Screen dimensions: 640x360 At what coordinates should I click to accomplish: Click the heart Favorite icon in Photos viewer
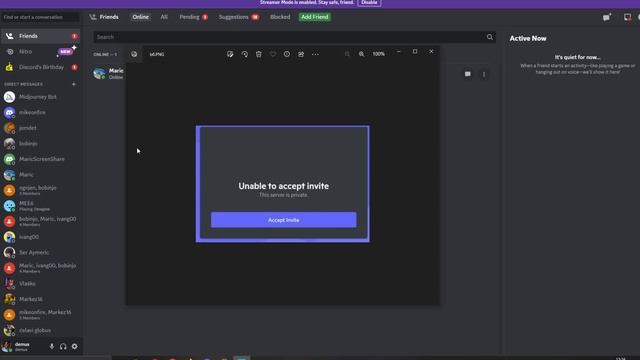pyautogui.click(x=273, y=54)
